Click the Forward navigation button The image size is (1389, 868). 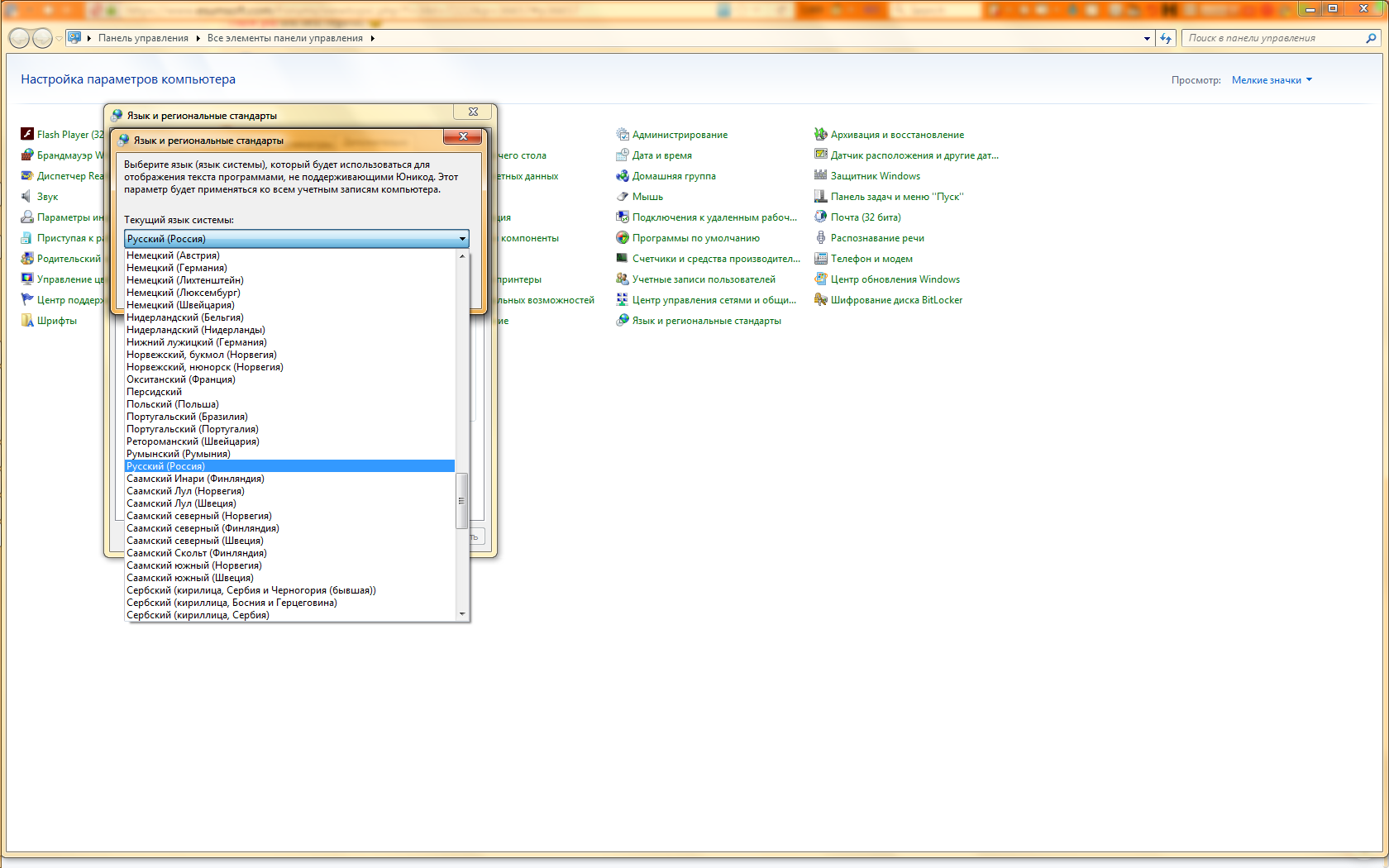(42, 38)
